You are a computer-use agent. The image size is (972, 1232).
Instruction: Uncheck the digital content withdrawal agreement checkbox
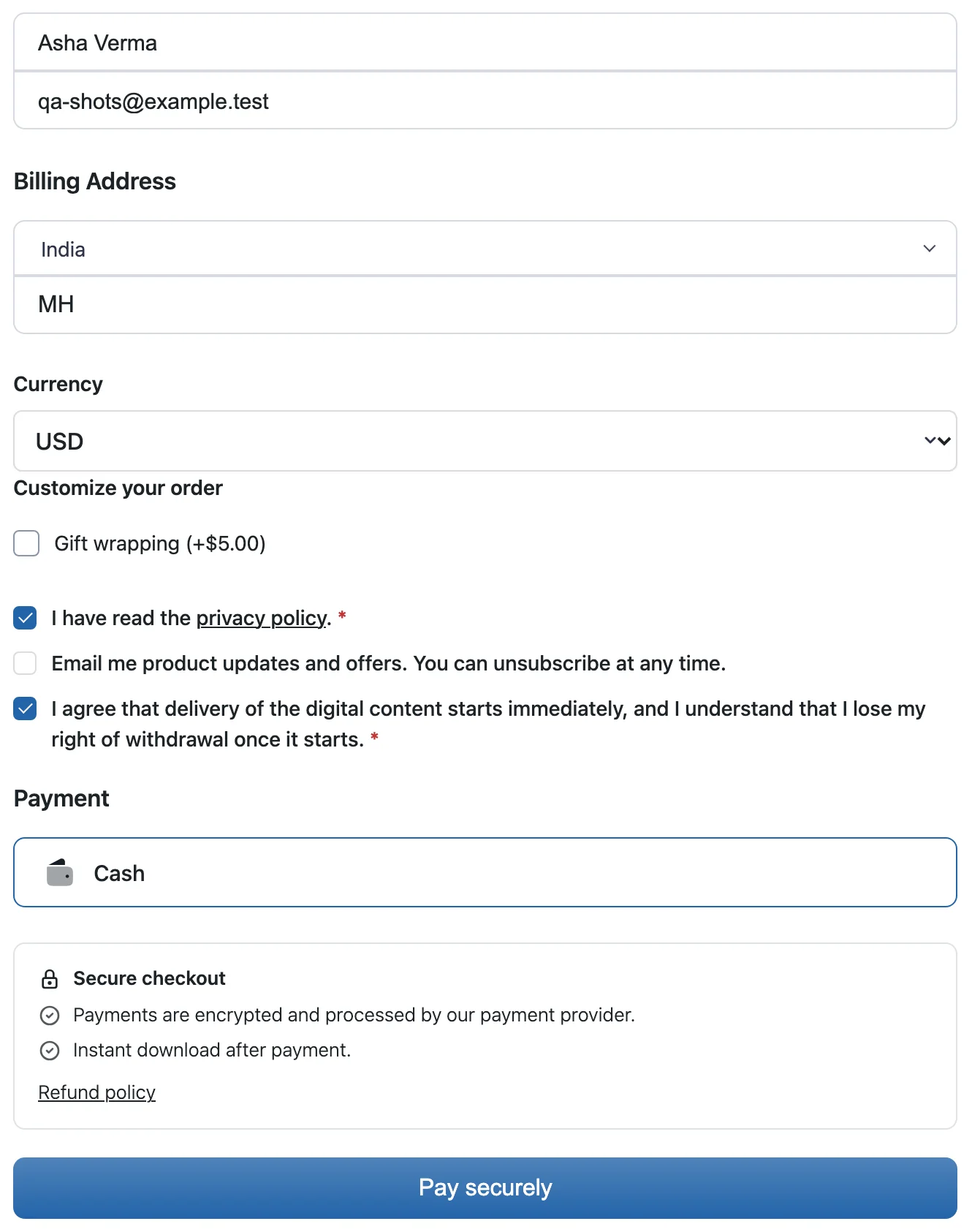click(25, 708)
